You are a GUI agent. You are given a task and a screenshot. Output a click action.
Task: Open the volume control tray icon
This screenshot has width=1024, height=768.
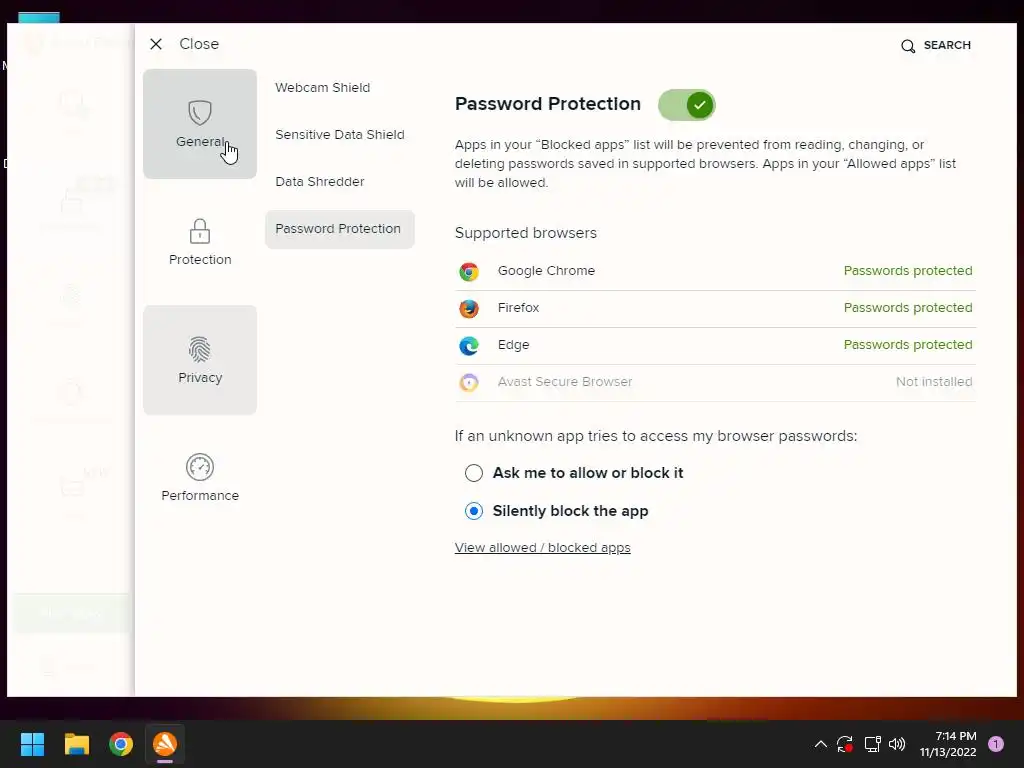point(897,744)
